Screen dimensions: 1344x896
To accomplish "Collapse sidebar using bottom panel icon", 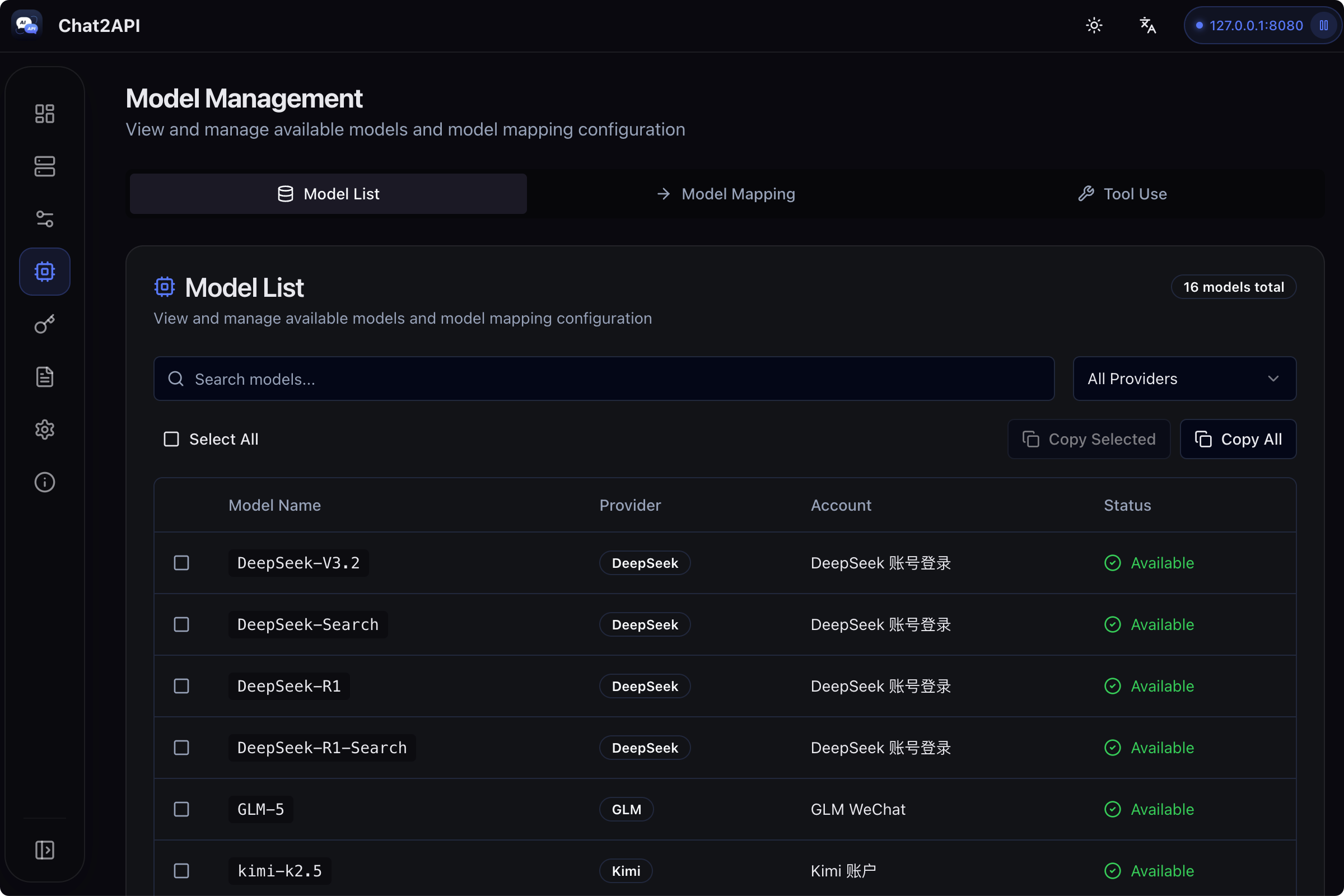I will click(x=45, y=850).
